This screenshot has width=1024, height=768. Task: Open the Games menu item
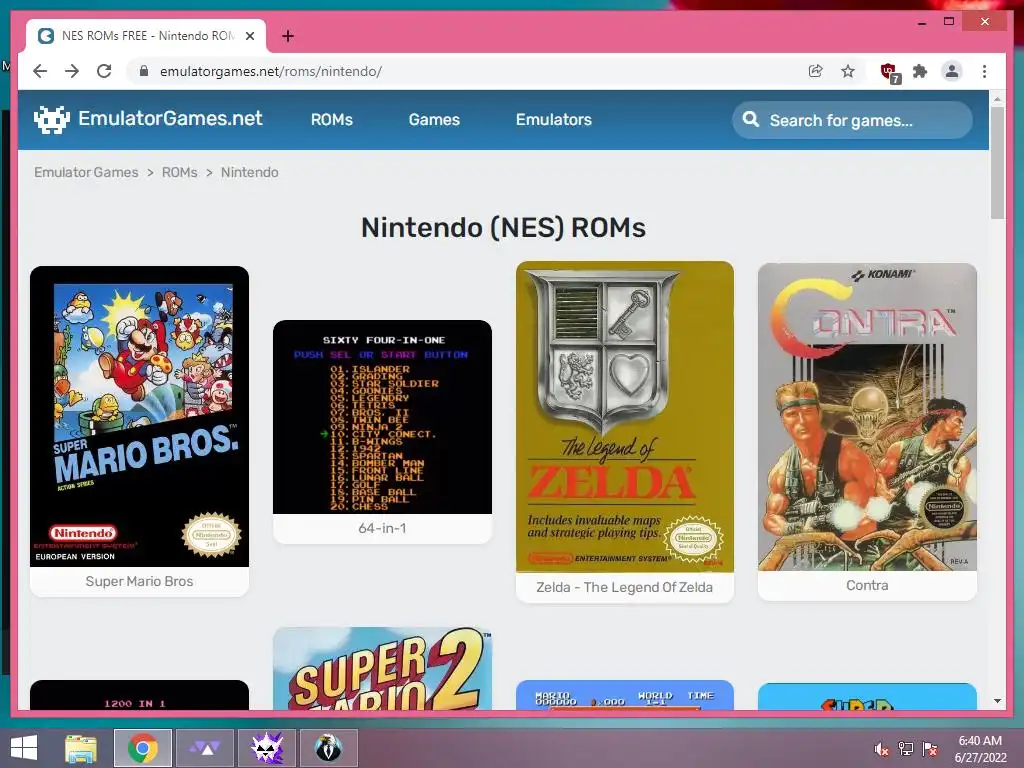pos(434,120)
